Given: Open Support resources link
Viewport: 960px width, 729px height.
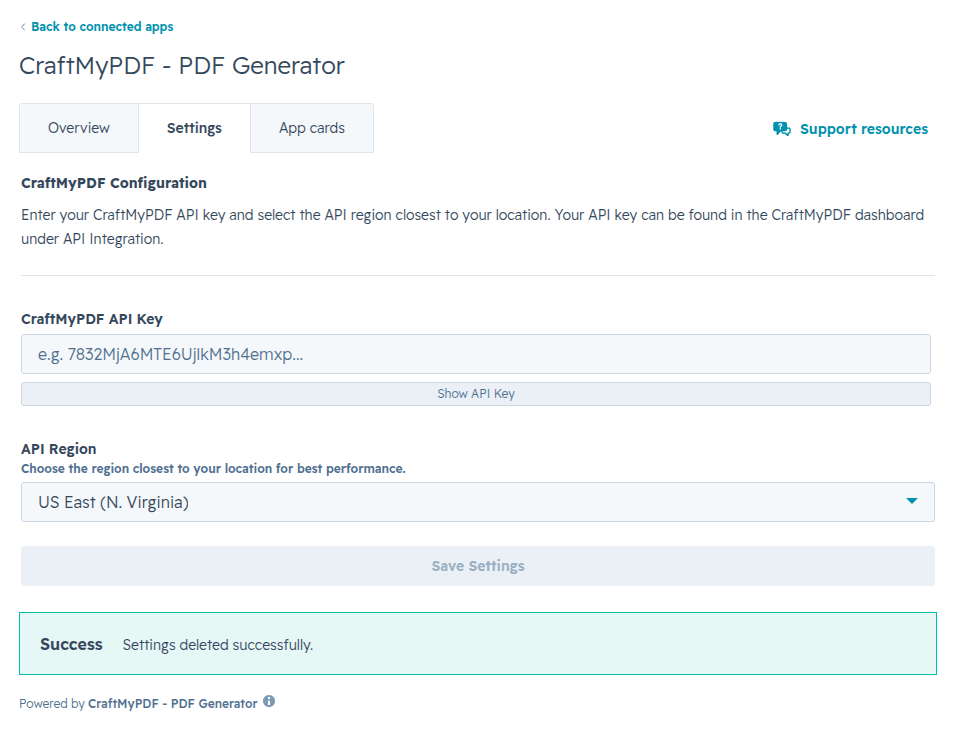Looking at the screenshot, I should click(864, 129).
